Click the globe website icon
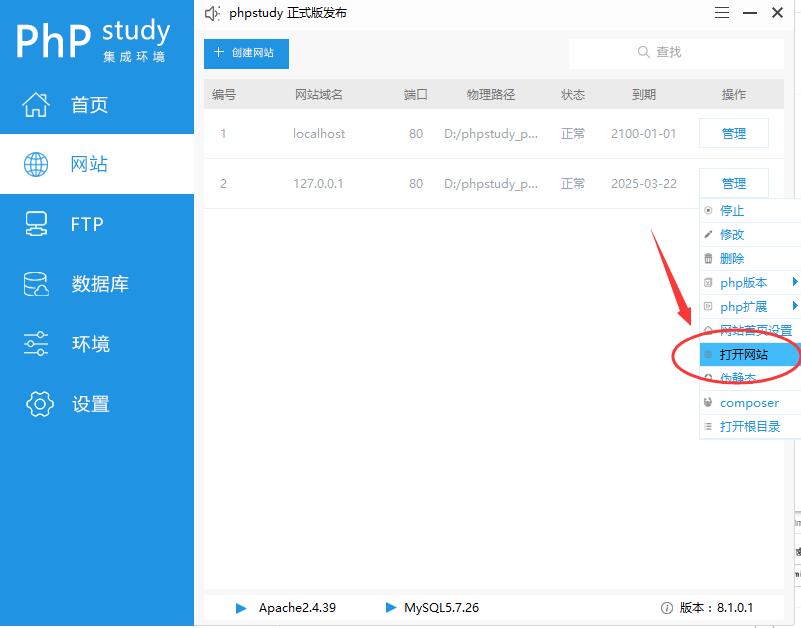Image resolution: width=801 pixels, height=628 pixels. click(36, 164)
